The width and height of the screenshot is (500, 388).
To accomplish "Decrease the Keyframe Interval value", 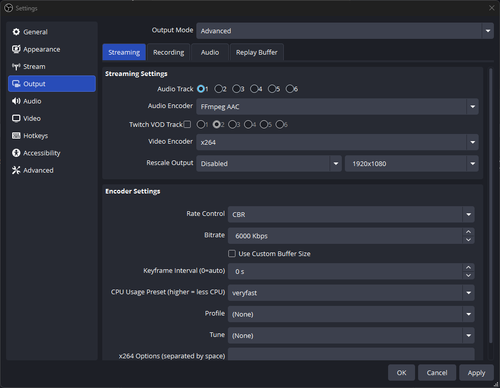I will pos(468,276).
